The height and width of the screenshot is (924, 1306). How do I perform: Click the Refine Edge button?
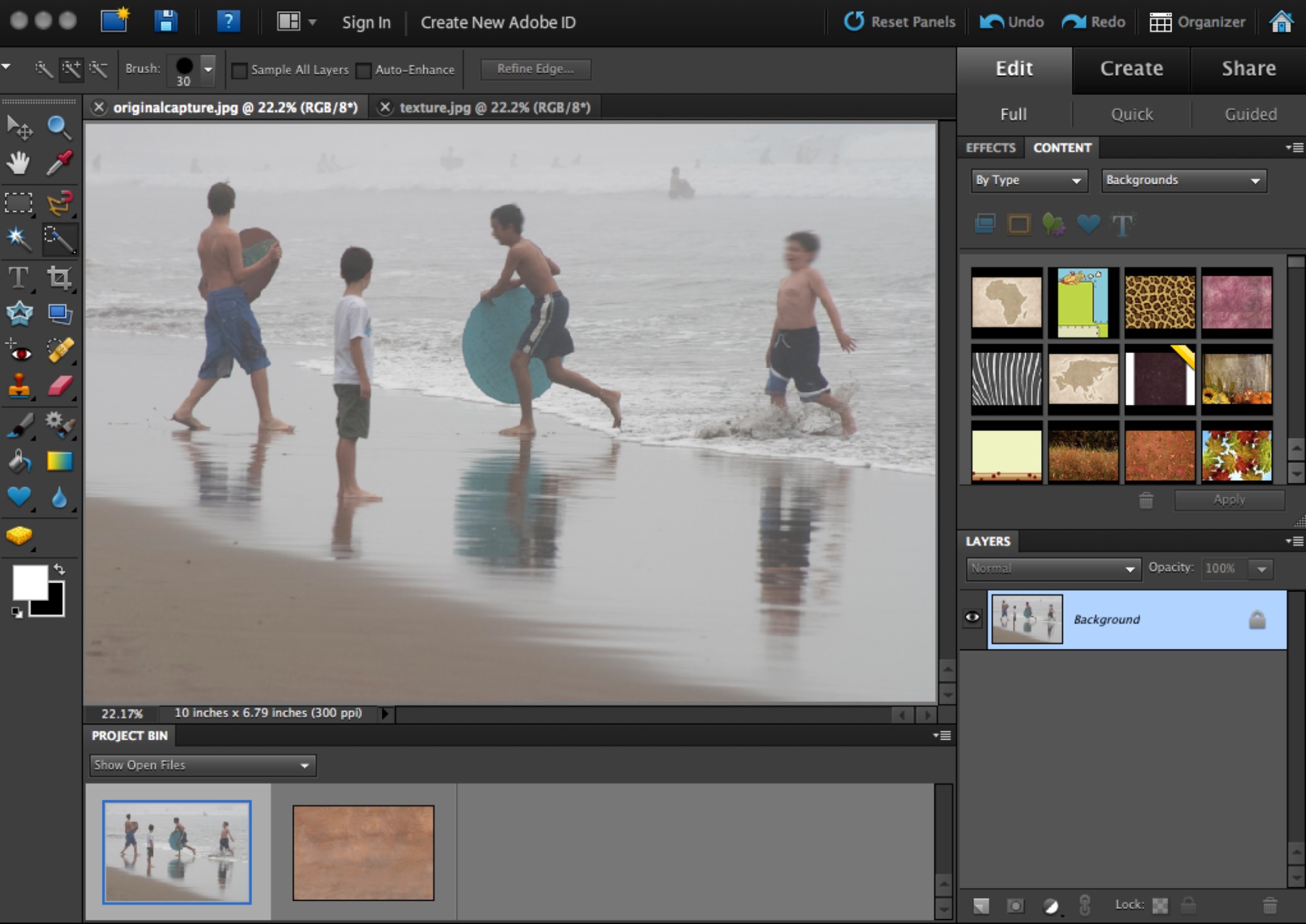pyautogui.click(x=536, y=69)
